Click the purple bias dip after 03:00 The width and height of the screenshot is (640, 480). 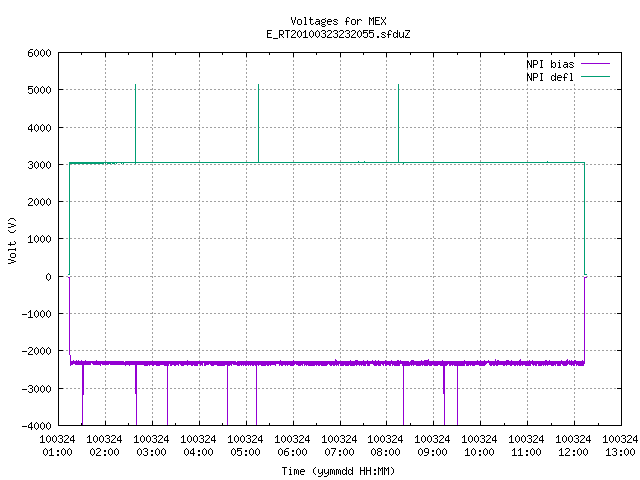click(167, 394)
